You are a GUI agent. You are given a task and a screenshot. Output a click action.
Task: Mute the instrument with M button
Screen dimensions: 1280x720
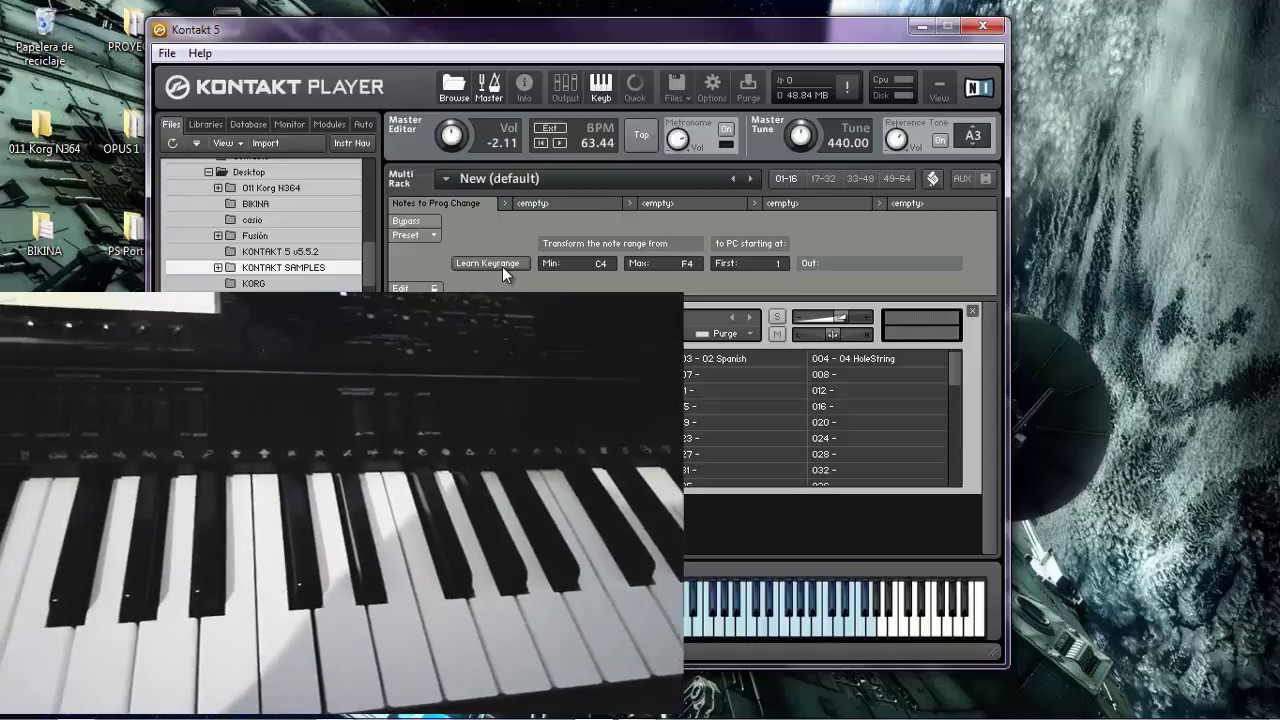click(x=777, y=334)
